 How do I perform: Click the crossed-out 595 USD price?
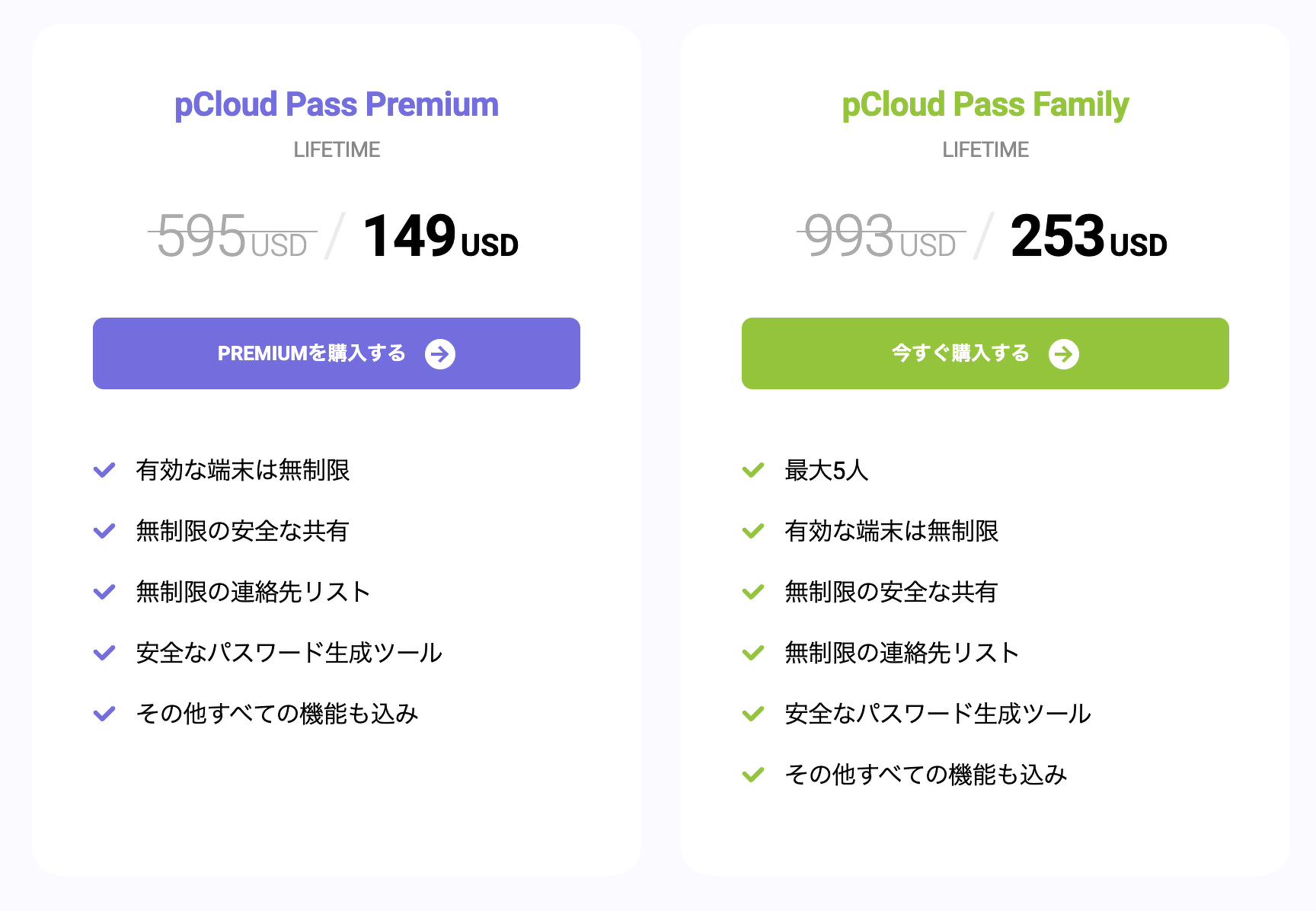pyautogui.click(x=232, y=235)
